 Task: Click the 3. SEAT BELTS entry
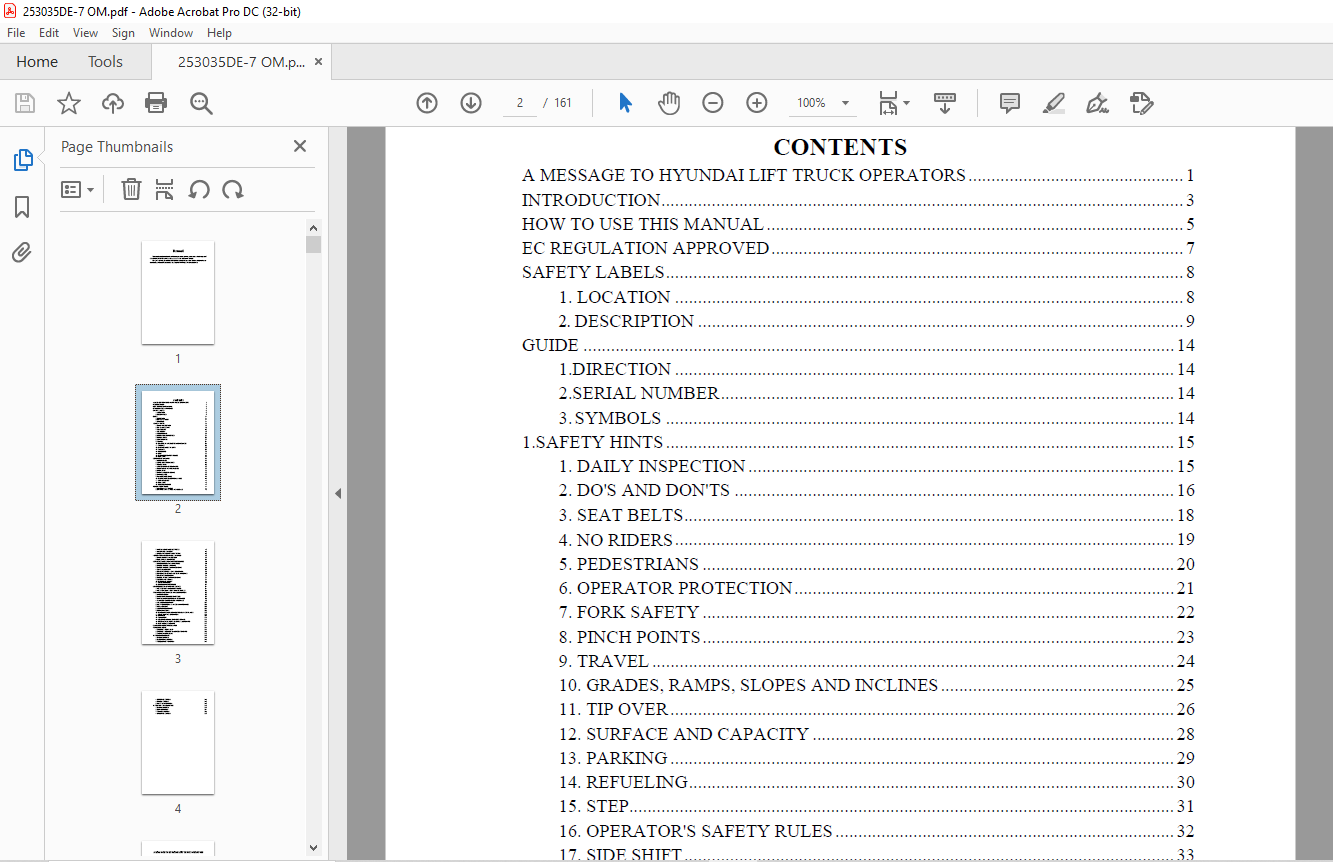click(877, 515)
